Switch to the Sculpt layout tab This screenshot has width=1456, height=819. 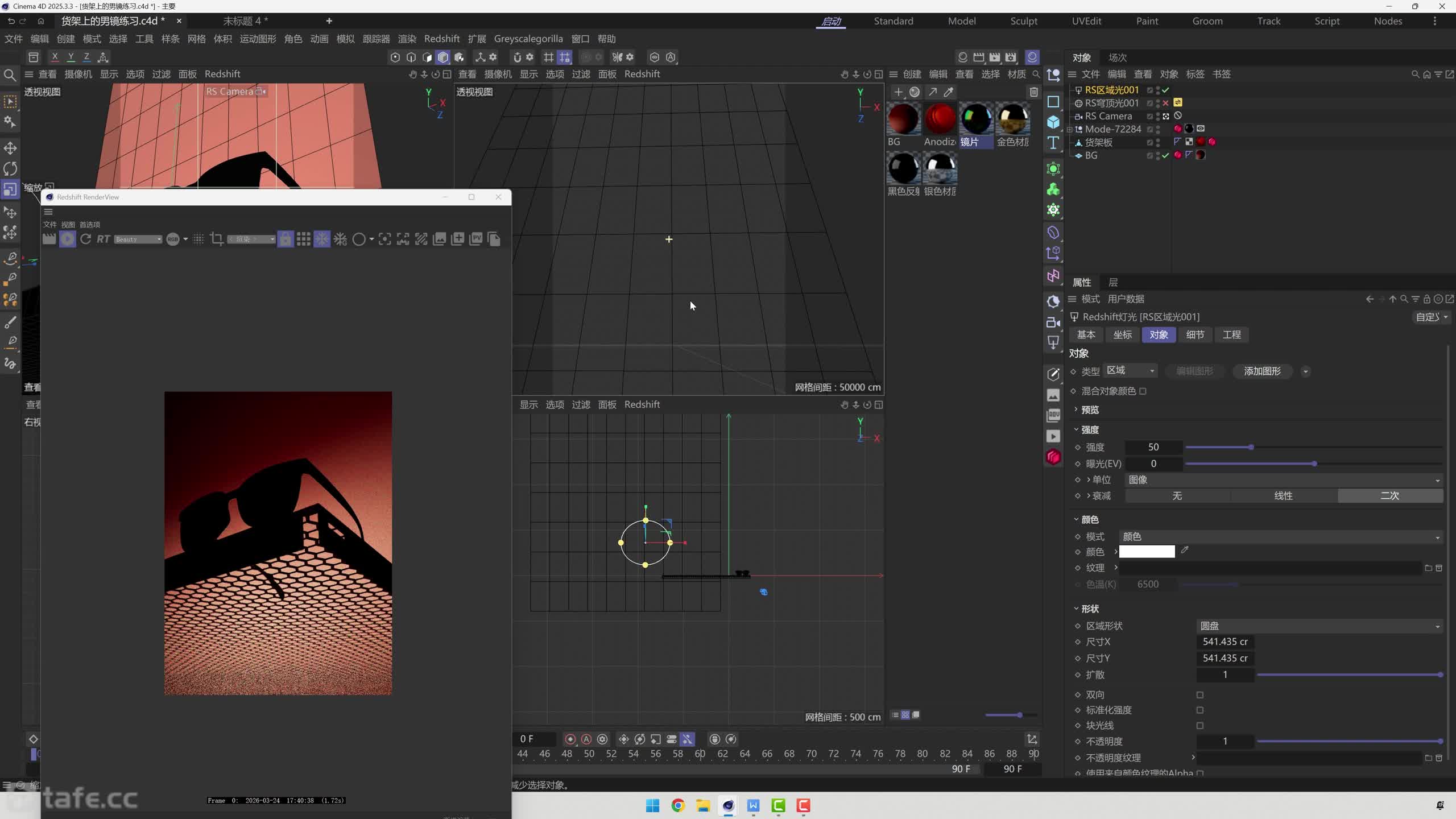pyautogui.click(x=1024, y=21)
